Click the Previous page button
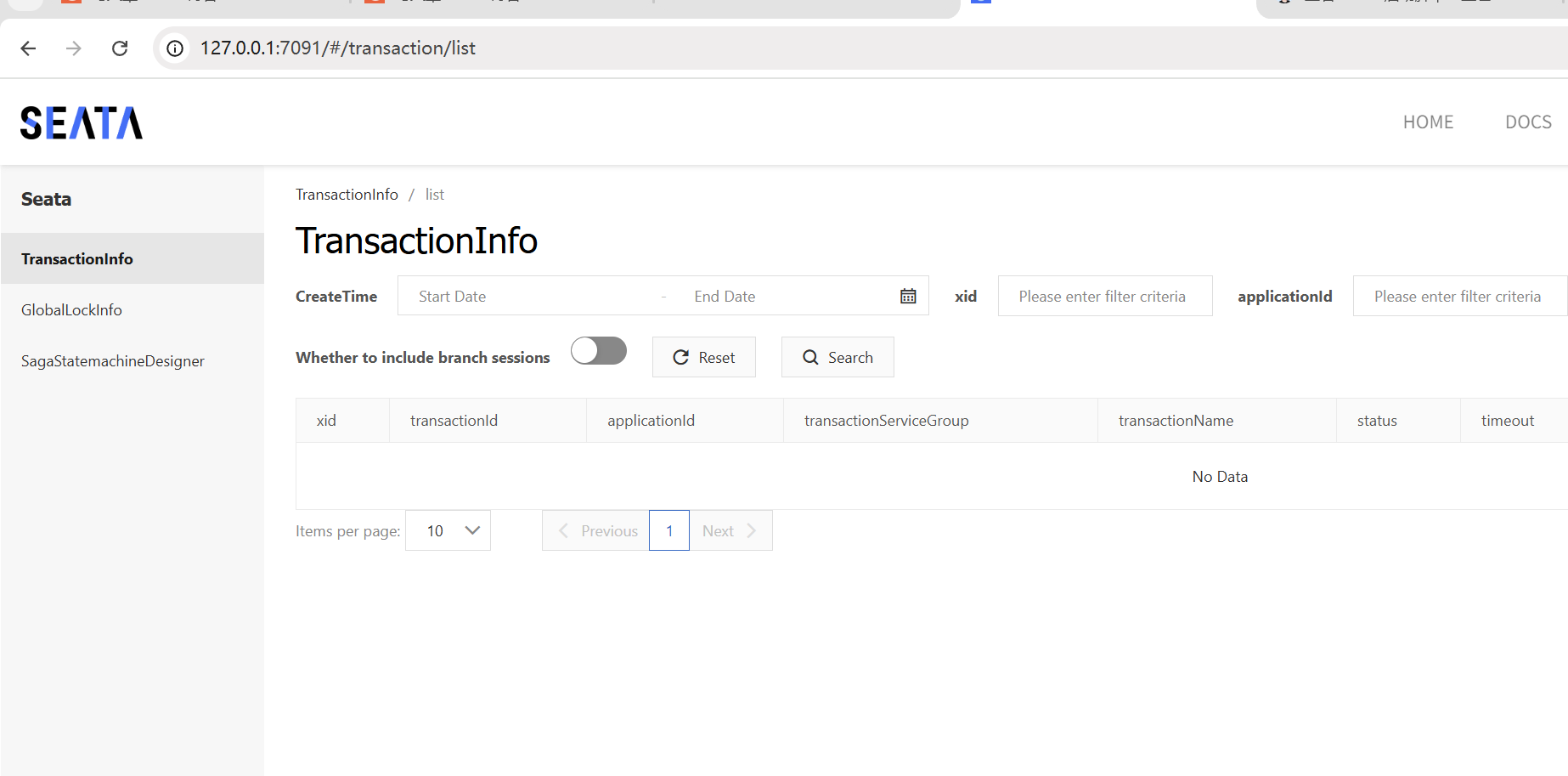The width and height of the screenshot is (1568, 776). coord(595,530)
